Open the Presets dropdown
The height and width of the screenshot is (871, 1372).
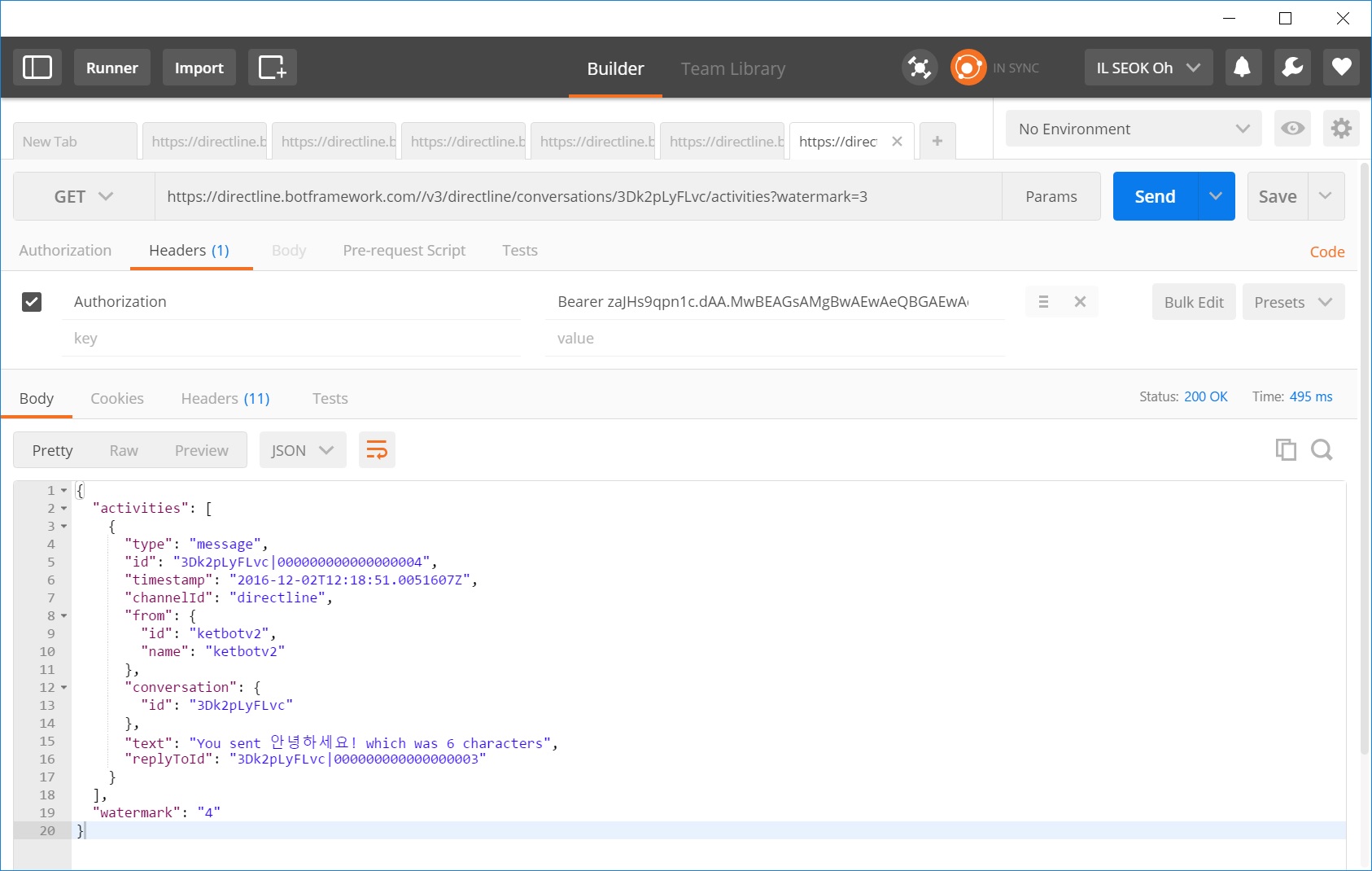tap(1293, 302)
